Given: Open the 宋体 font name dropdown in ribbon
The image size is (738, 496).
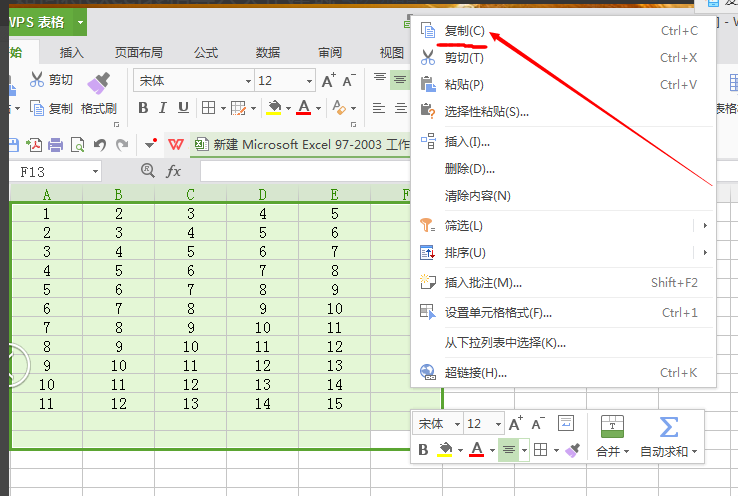Looking at the screenshot, I should point(248,81).
